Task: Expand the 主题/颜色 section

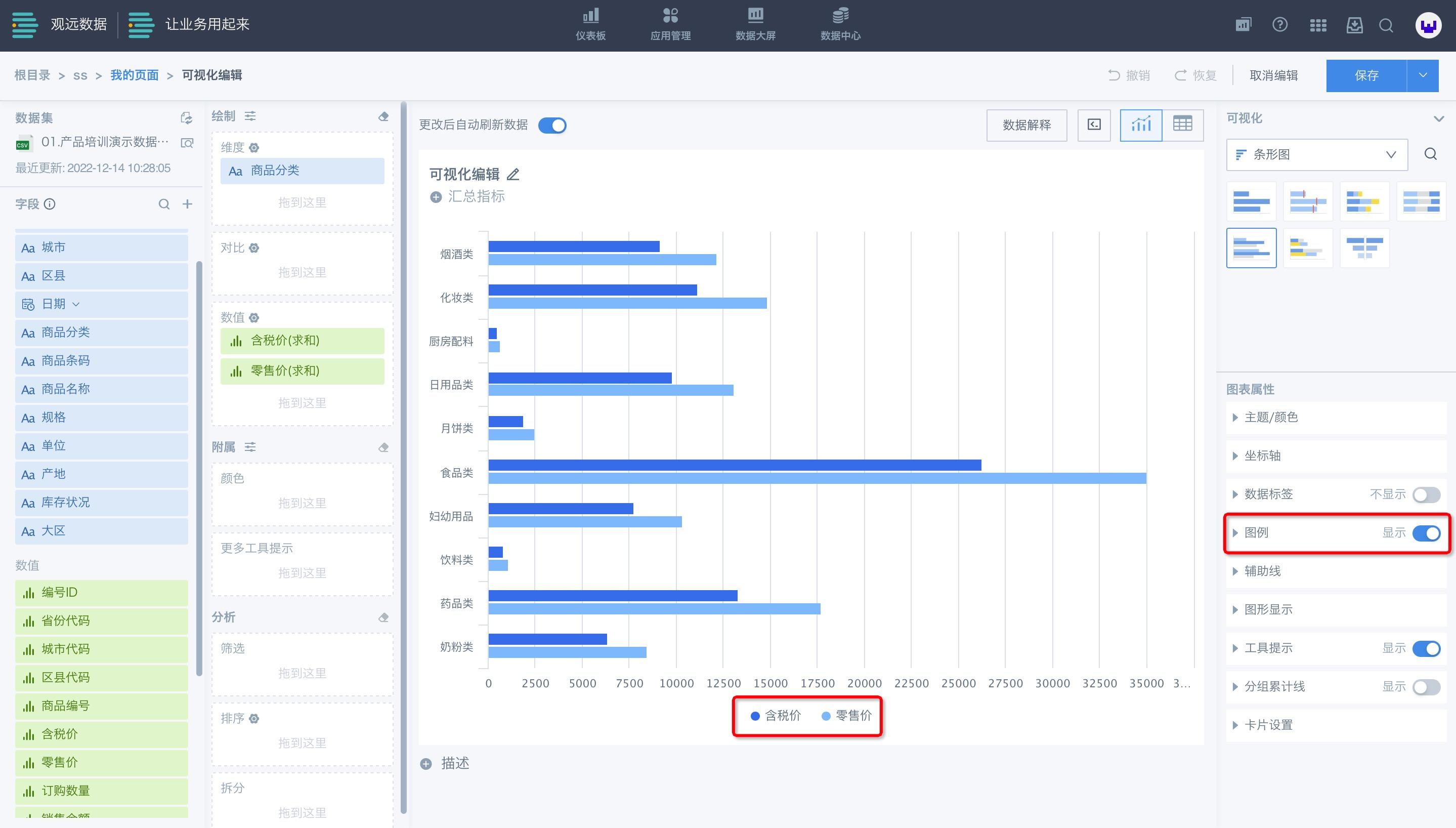Action: (1336, 418)
